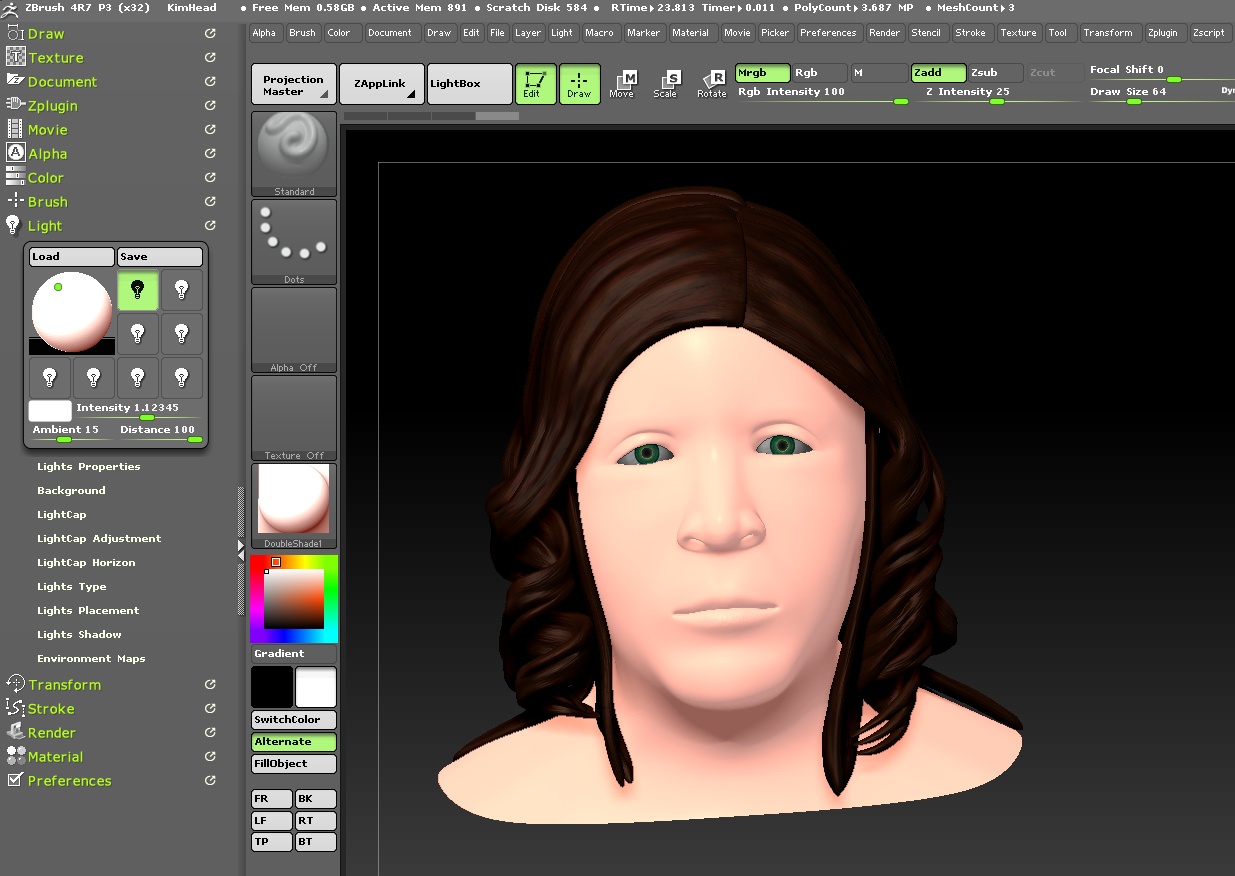
Task: Click the circular arrow icon beside Color palette
Action: tap(210, 177)
